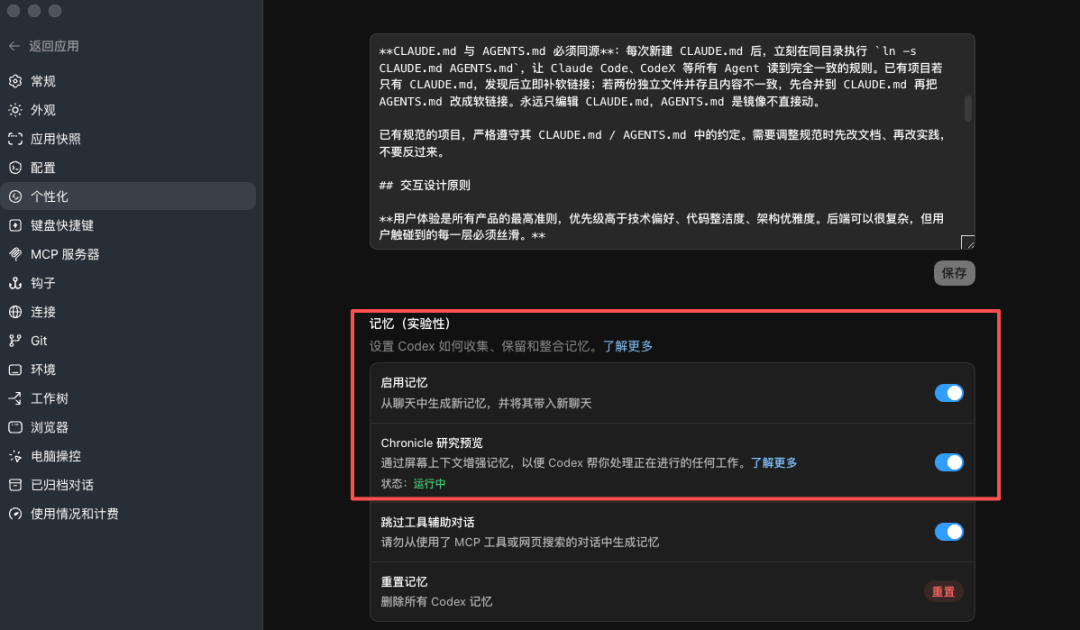Click the 已归档对话 archive icon
1080x630 pixels.
(15, 485)
